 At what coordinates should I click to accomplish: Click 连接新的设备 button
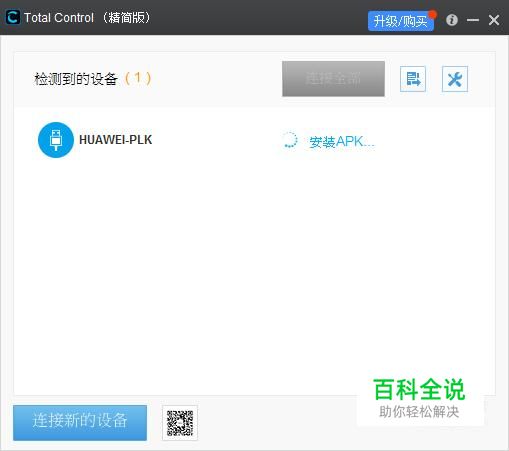click(80, 423)
